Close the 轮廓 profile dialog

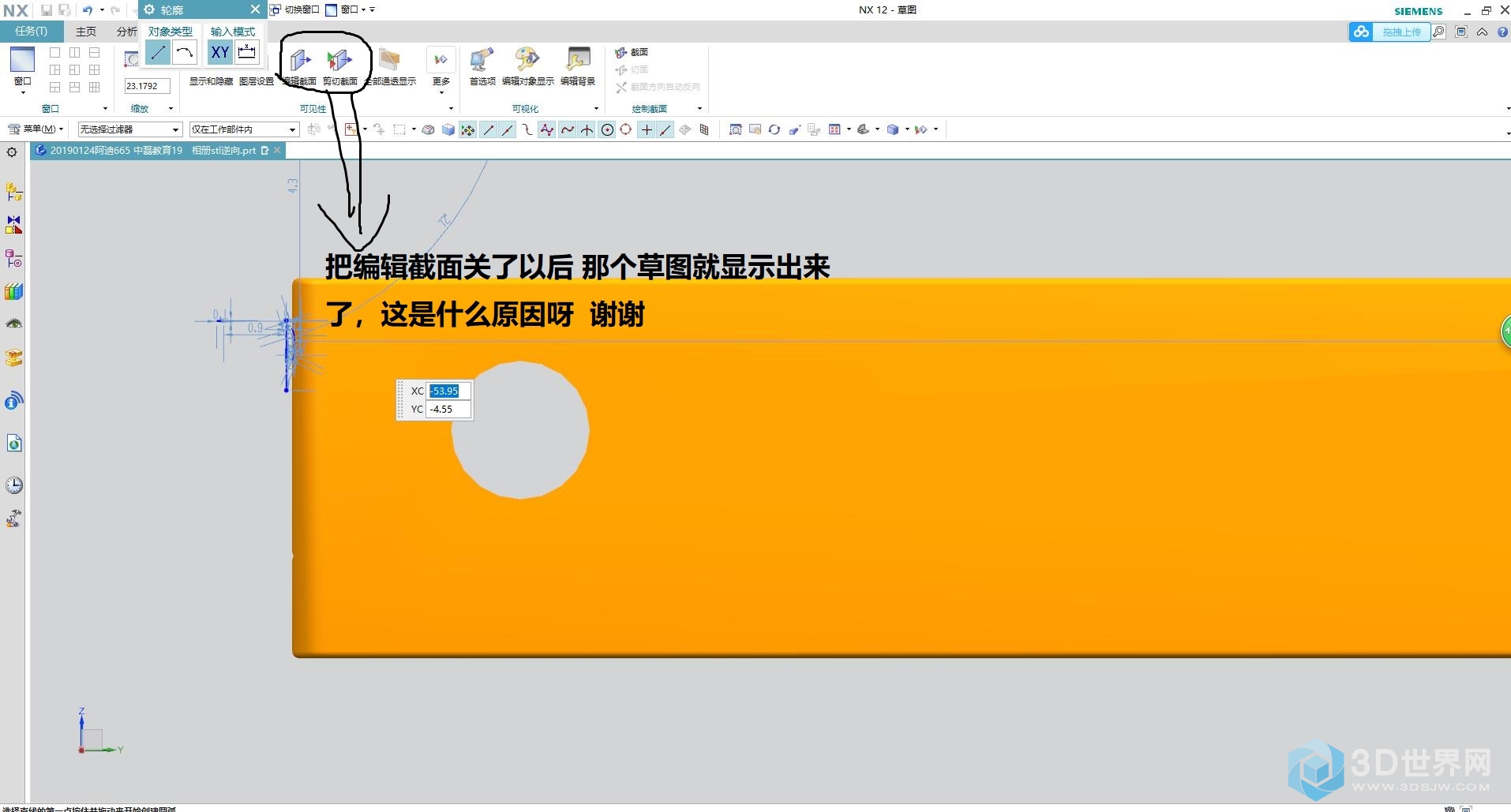[255, 9]
